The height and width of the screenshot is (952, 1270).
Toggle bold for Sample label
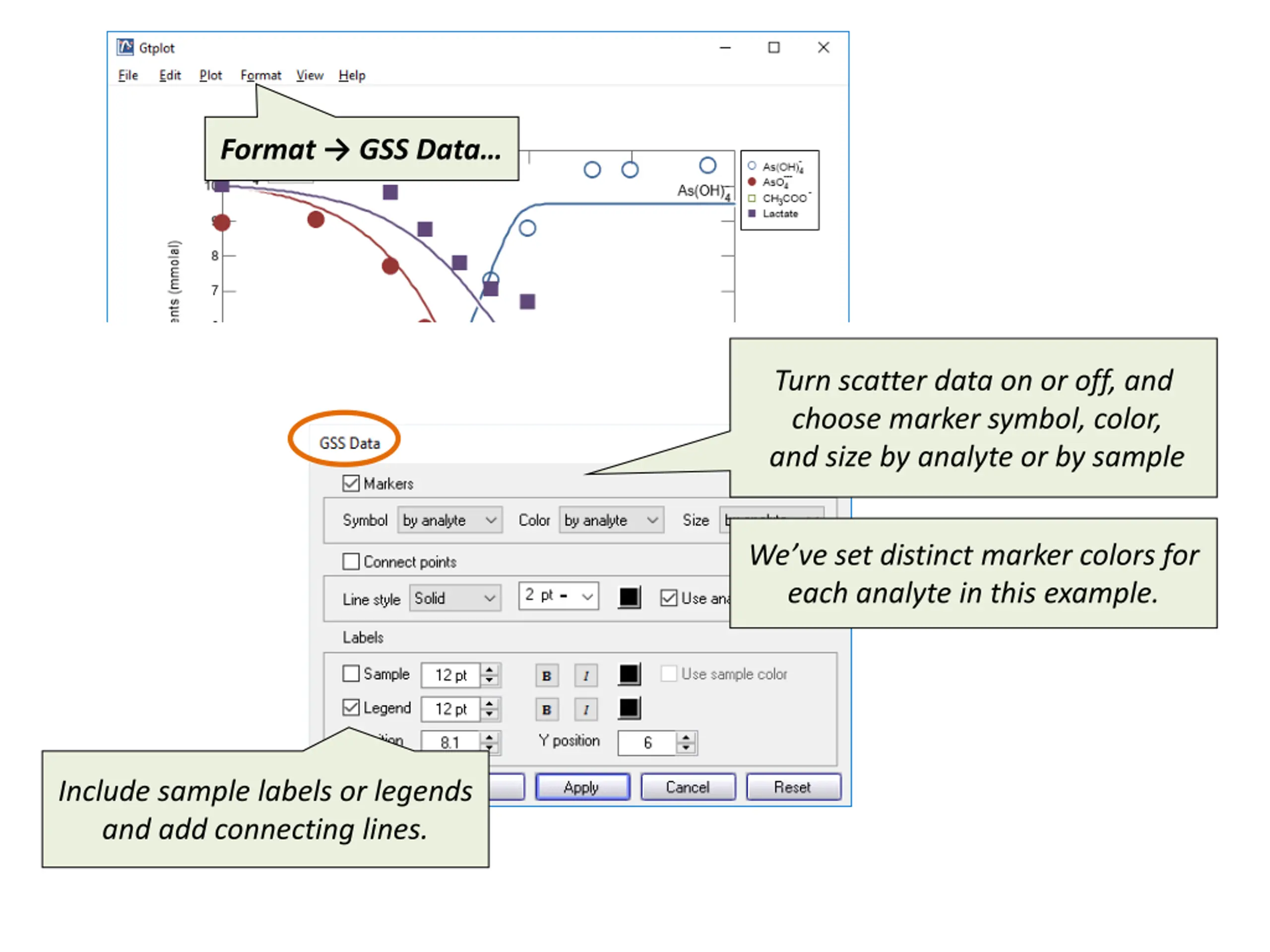point(546,675)
